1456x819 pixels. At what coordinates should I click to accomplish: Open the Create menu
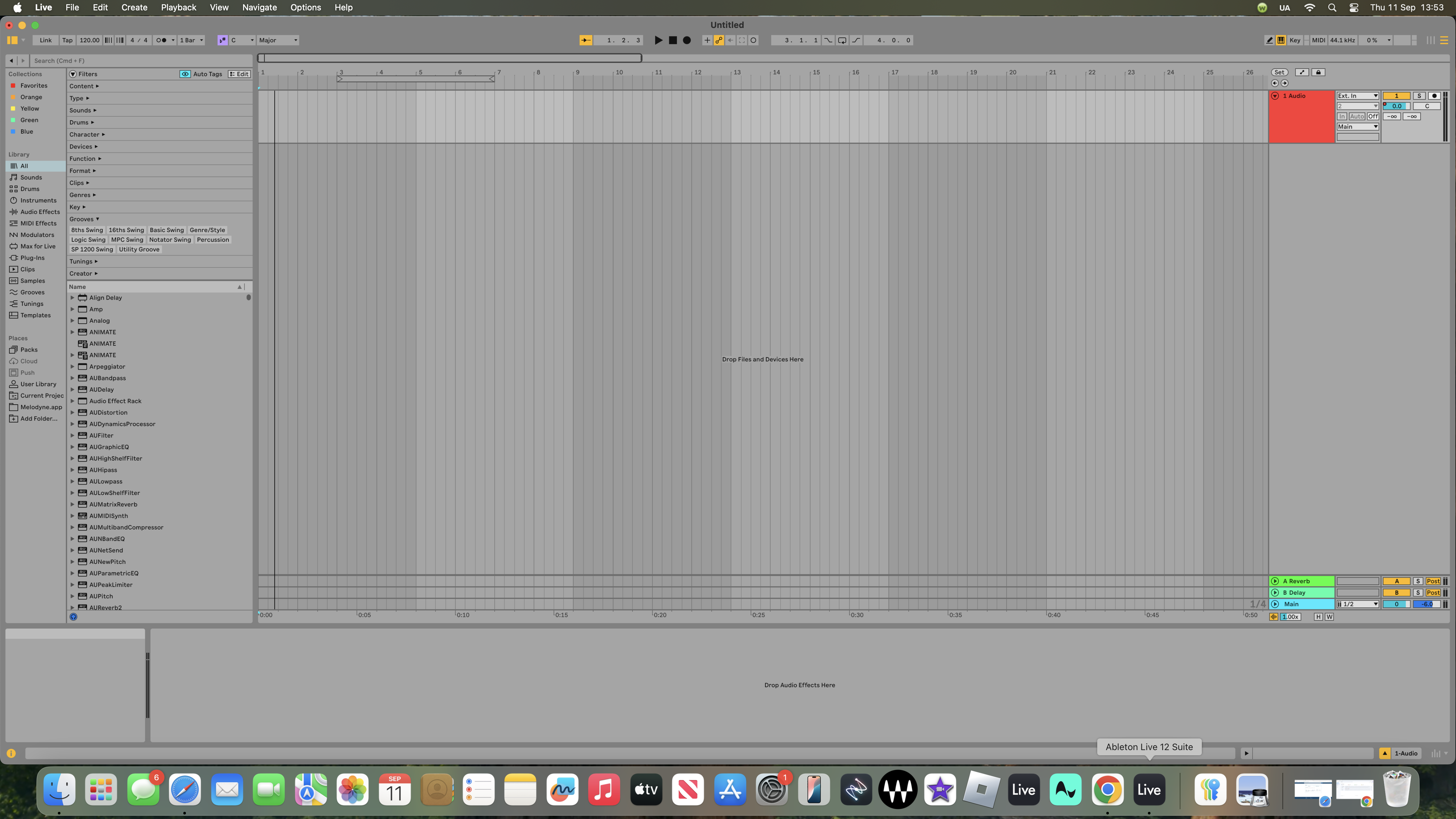tap(134, 7)
